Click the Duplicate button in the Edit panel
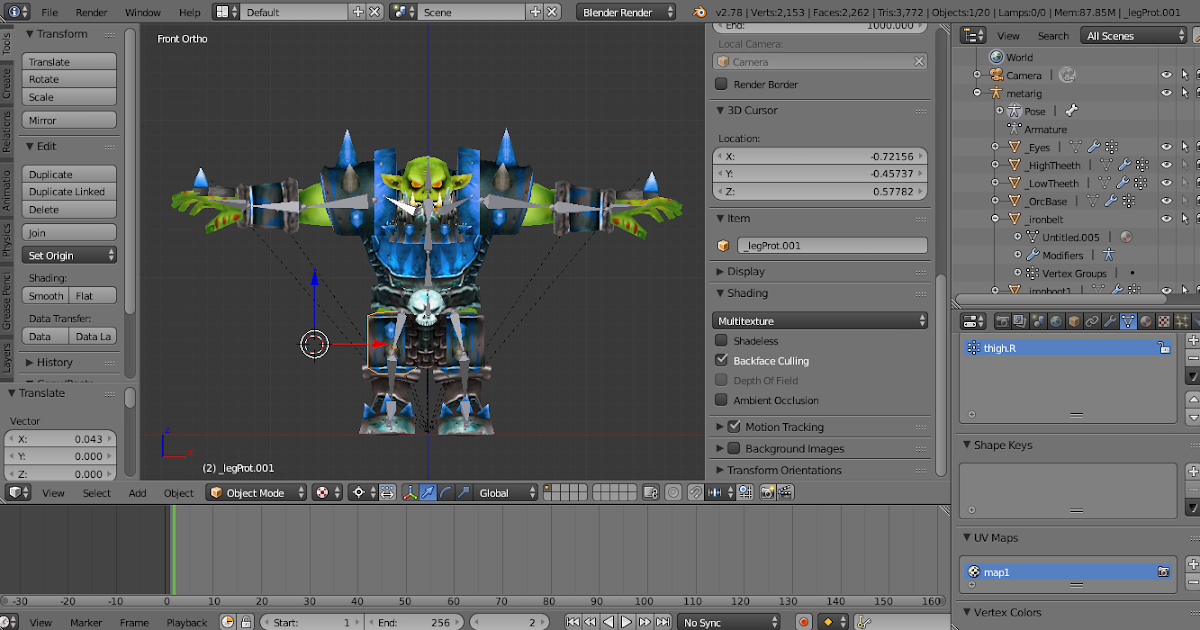Viewport: 1200px width, 630px height. 68,173
